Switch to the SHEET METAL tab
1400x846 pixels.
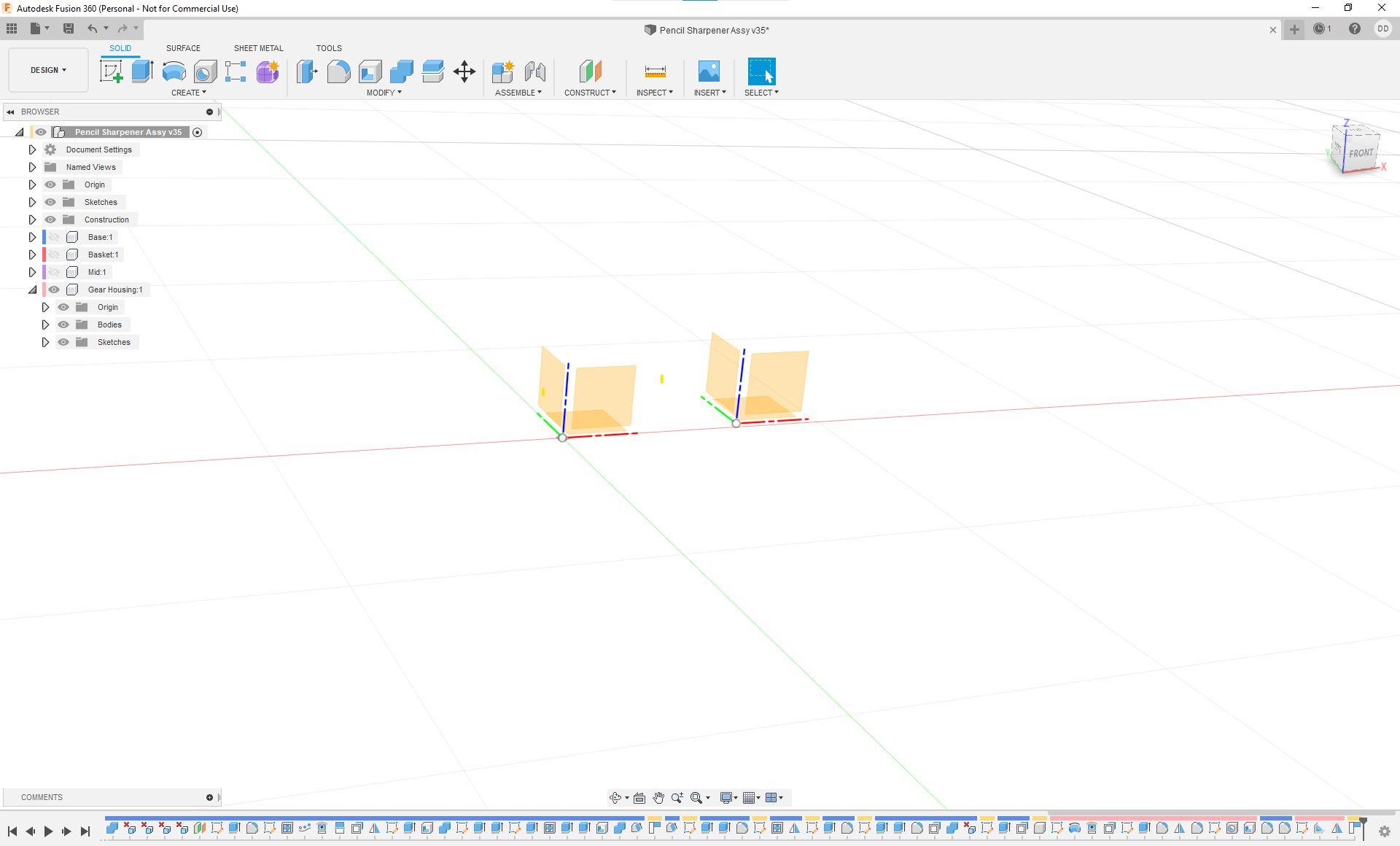pos(258,48)
